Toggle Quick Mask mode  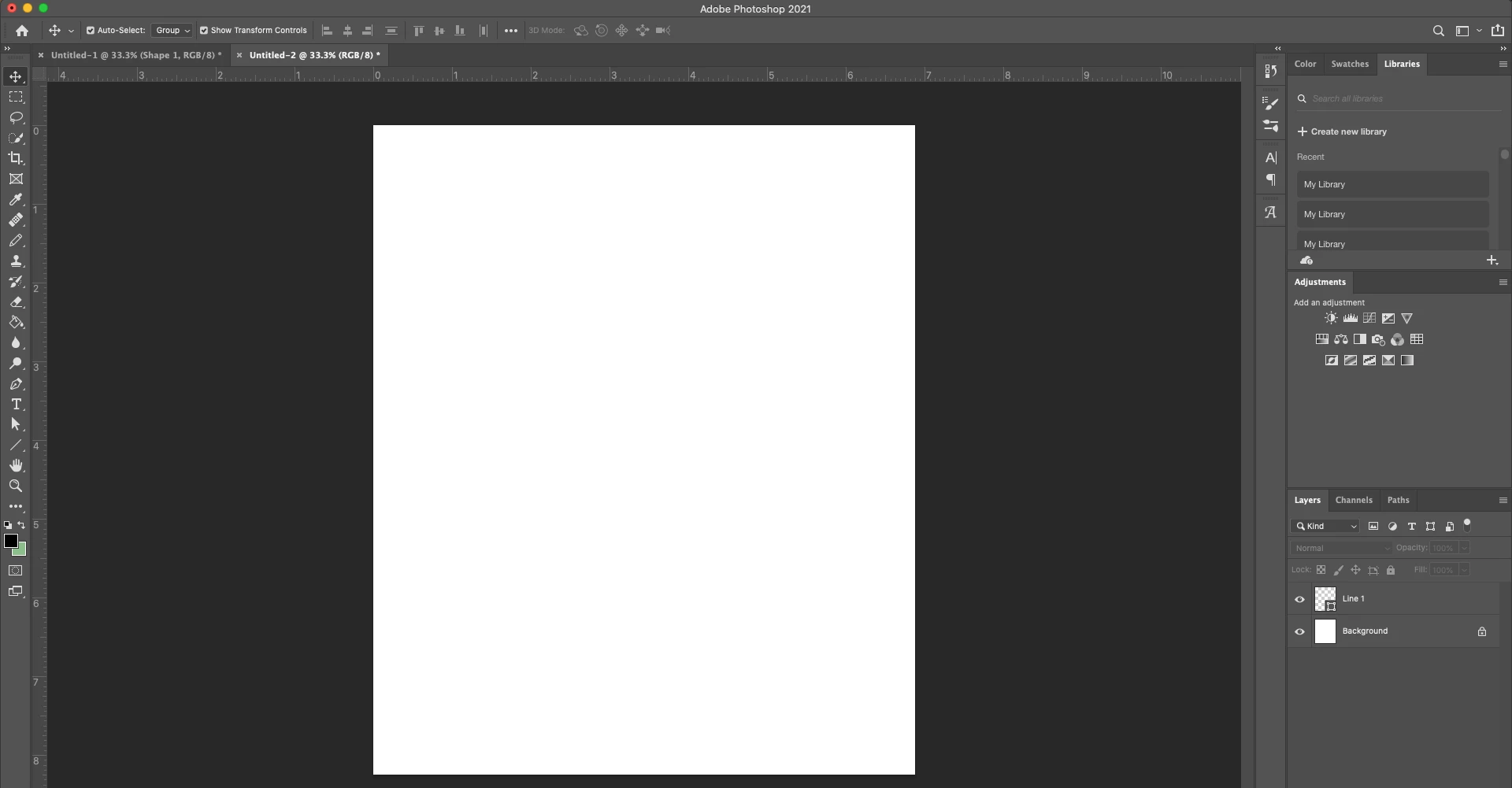point(16,571)
